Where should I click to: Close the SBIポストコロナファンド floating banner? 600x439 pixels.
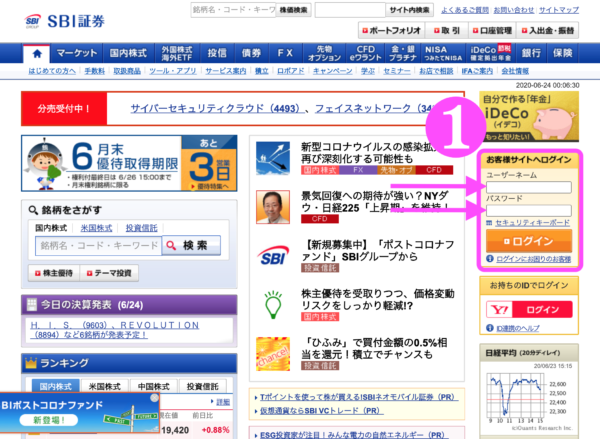(x=154, y=398)
